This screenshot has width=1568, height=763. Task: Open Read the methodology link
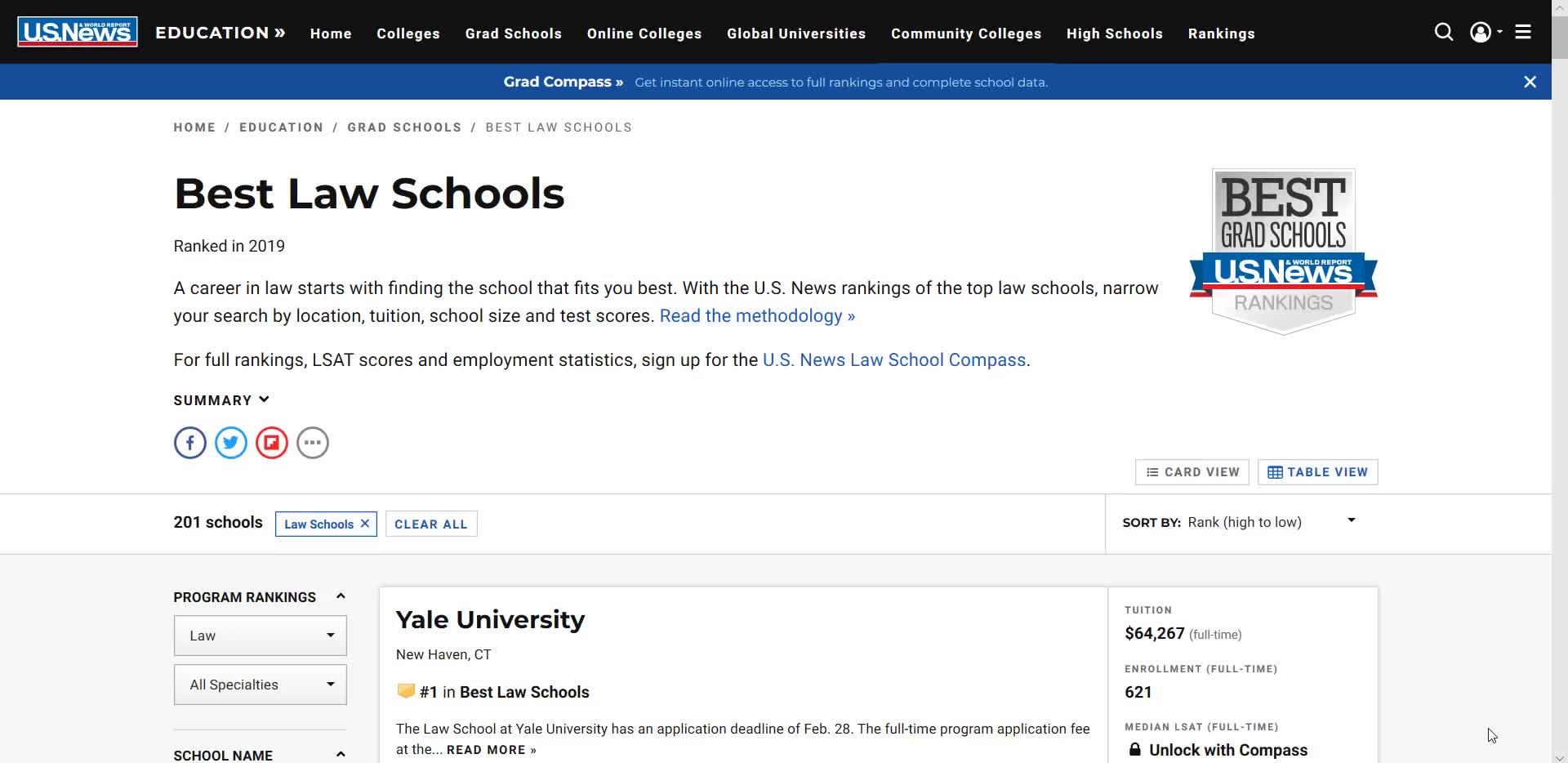[x=757, y=316]
